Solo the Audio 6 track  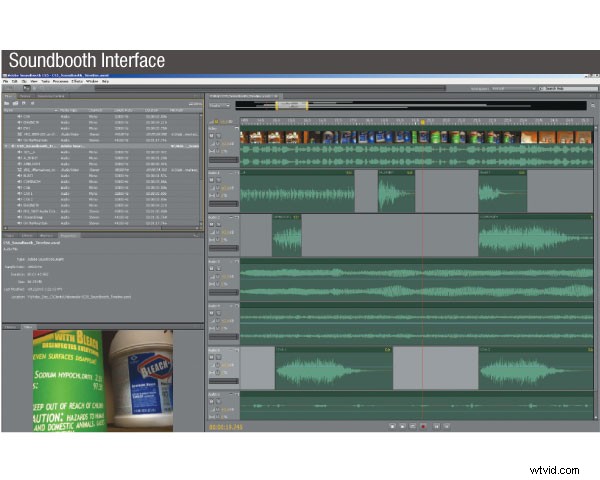coord(218,402)
